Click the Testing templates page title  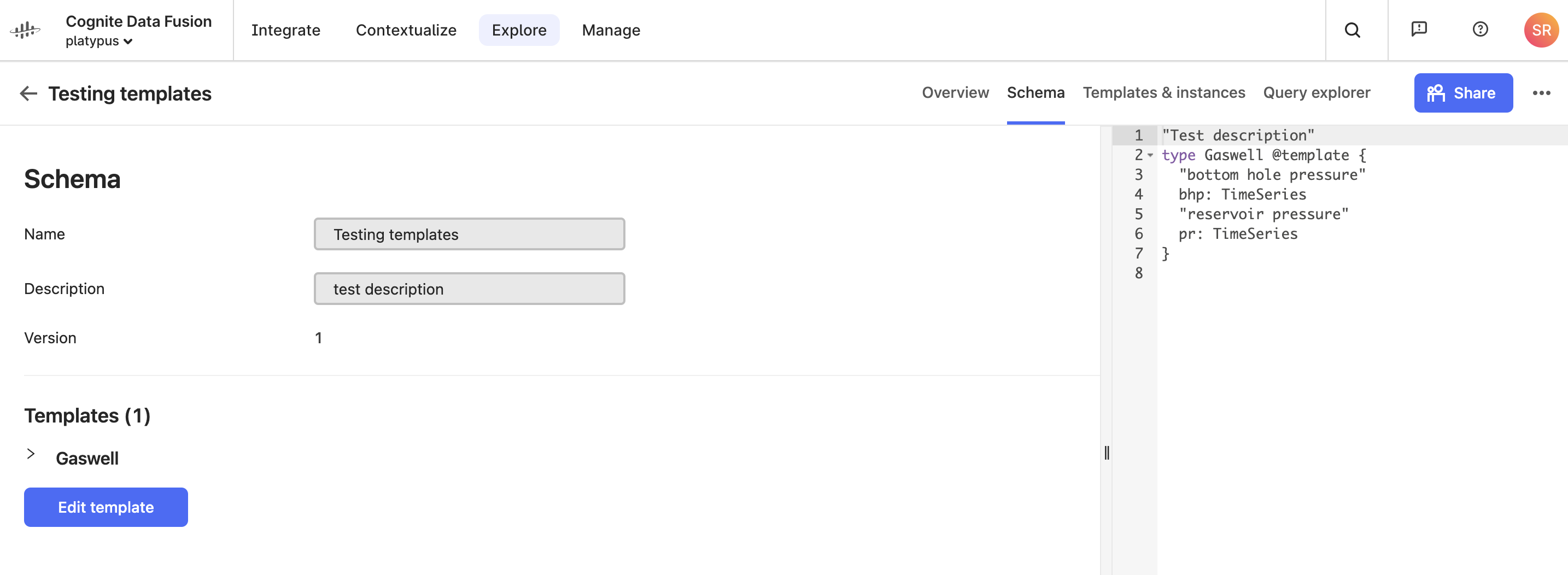(130, 93)
